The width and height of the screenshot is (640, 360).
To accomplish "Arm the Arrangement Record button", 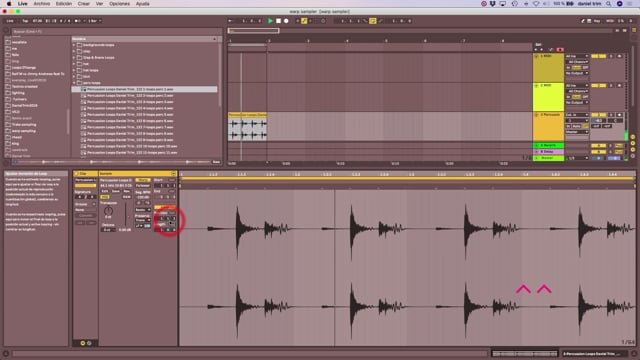I will pyautogui.click(x=286, y=21).
